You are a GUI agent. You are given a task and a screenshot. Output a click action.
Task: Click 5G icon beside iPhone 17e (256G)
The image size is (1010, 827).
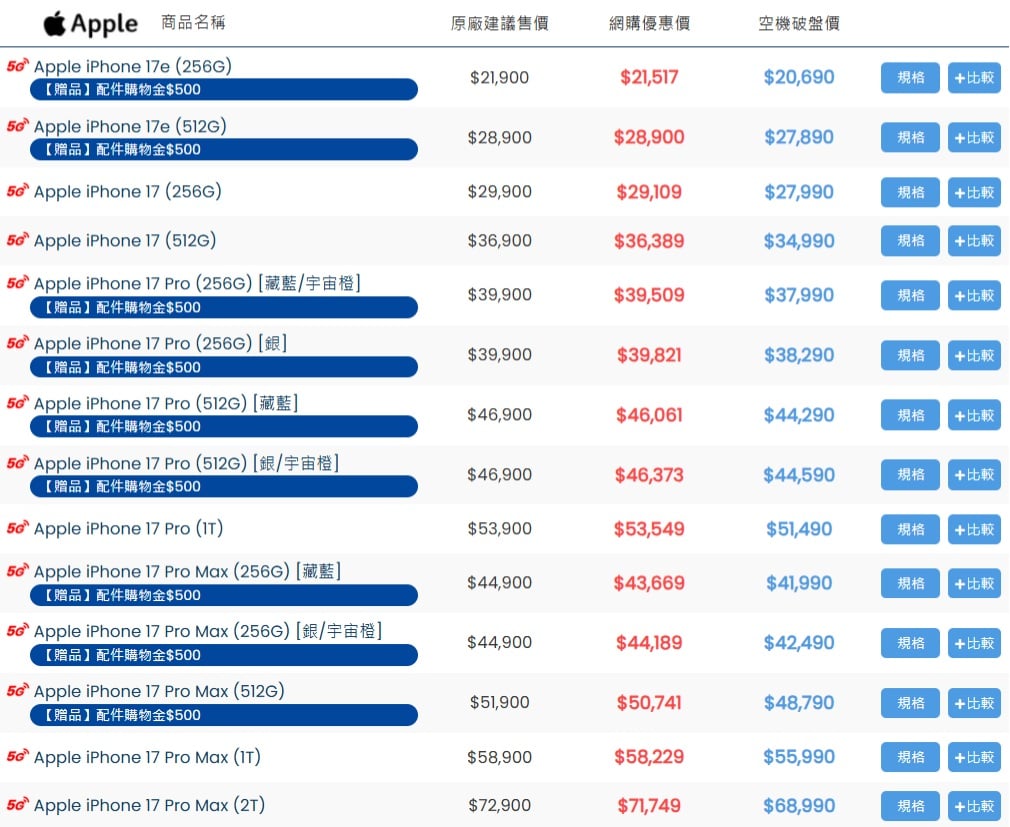(17, 66)
